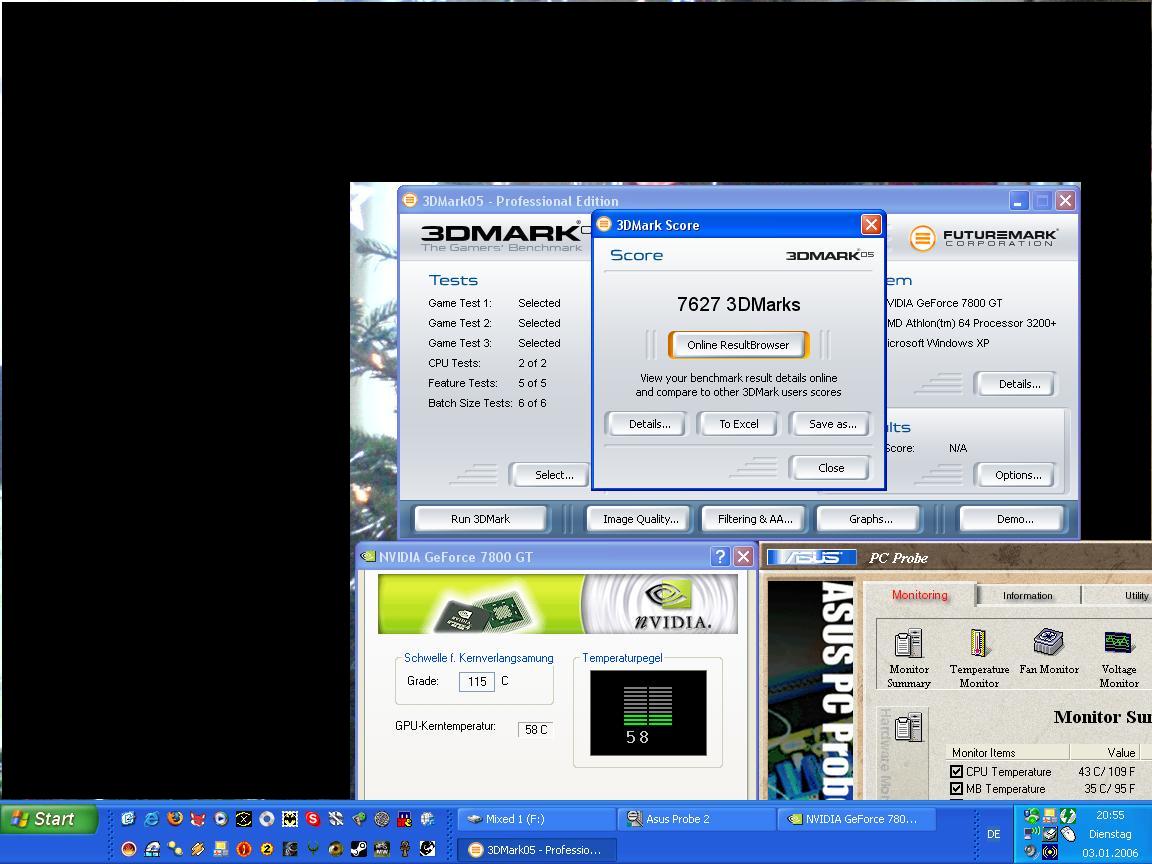
Task: Click the Grade threshold field showing 115
Action: [x=477, y=681]
